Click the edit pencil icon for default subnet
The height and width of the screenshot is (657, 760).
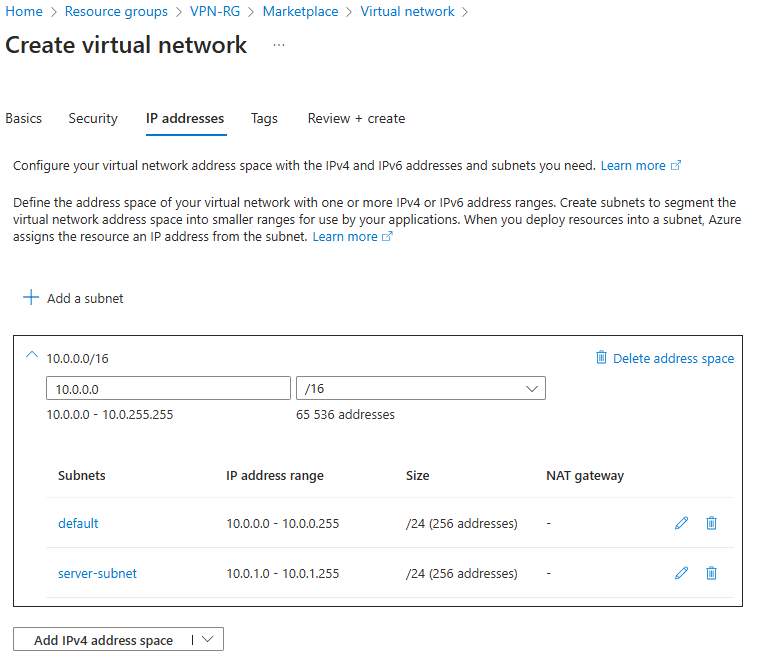(681, 523)
